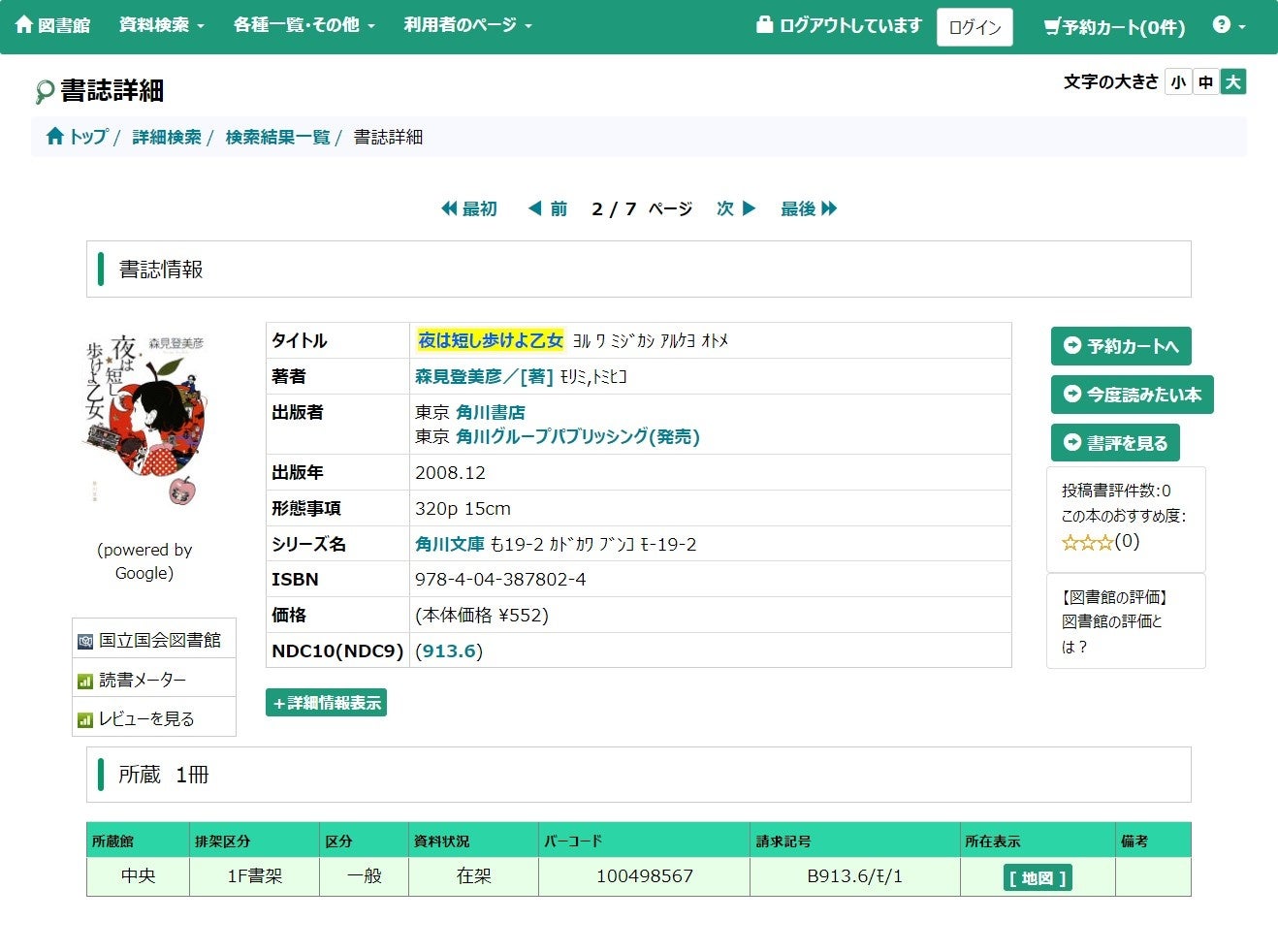Click the book cover thumbnail

pos(145,419)
